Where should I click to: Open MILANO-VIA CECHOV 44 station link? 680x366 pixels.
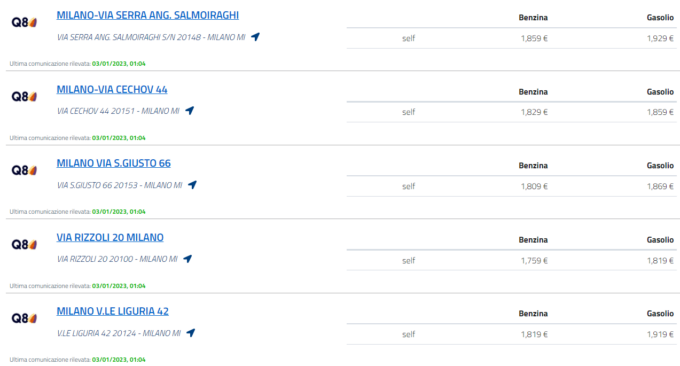(x=112, y=89)
